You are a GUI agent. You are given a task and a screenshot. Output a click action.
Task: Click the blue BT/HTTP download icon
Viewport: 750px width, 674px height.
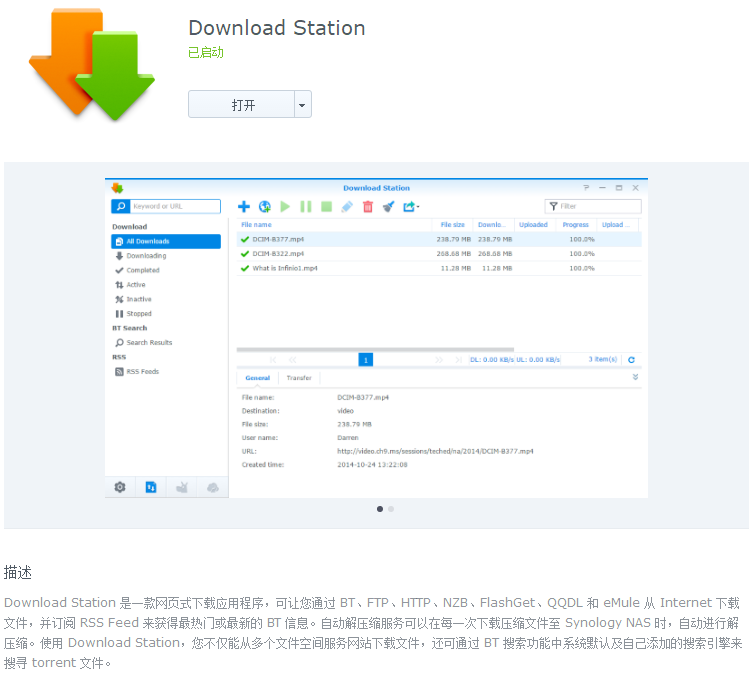click(151, 487)
